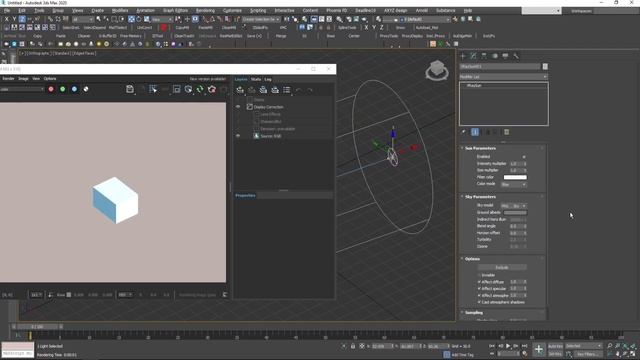The height and width of the screenshot is (360, 640).
Task: Open the Modify tab in command panel
Action: coord(473,56)
